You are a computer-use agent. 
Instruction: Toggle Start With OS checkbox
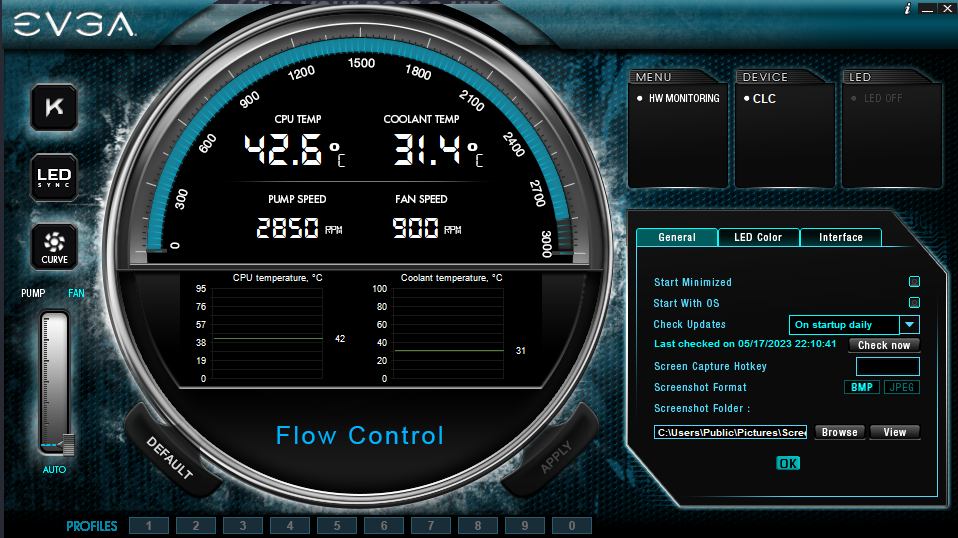914,302
